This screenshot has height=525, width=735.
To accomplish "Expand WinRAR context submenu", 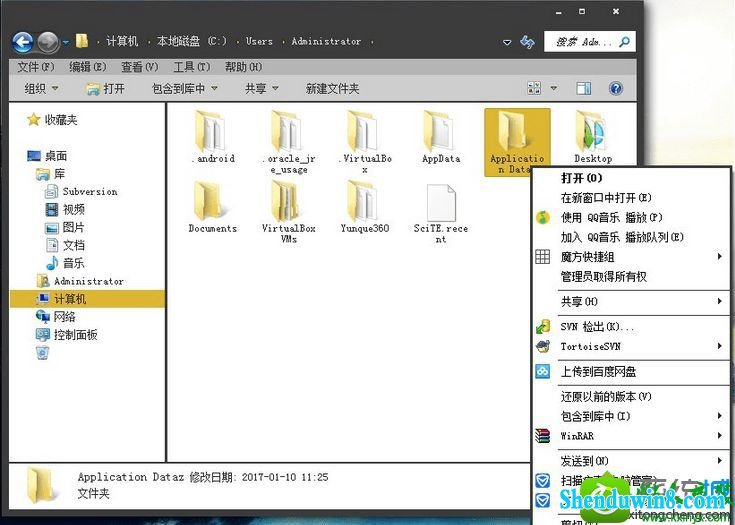I will pyautogui.click(x=631, y=436).
